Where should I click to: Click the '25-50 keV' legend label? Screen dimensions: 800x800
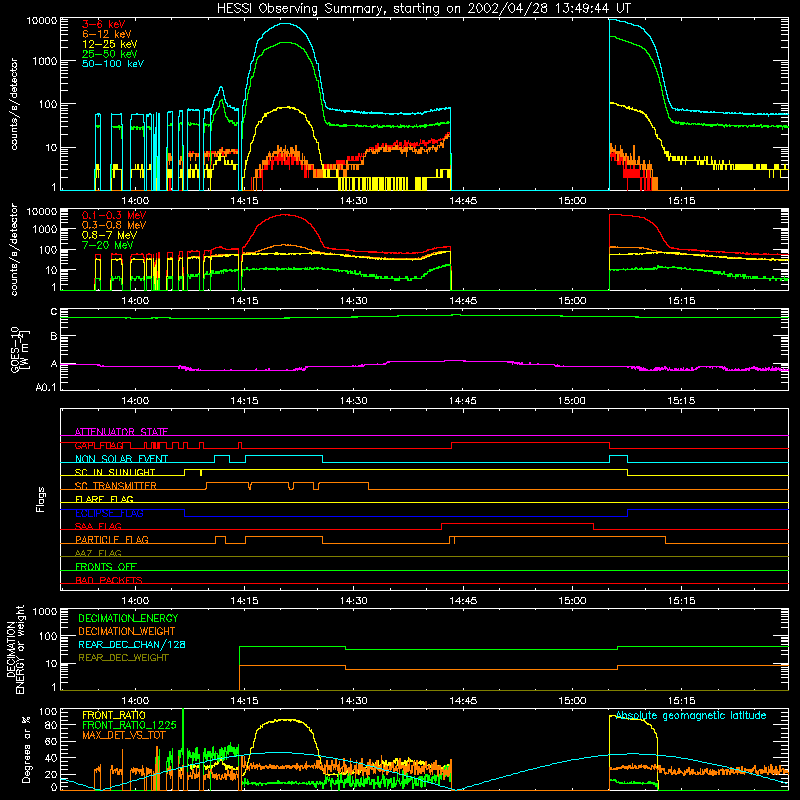coord(109,54)
